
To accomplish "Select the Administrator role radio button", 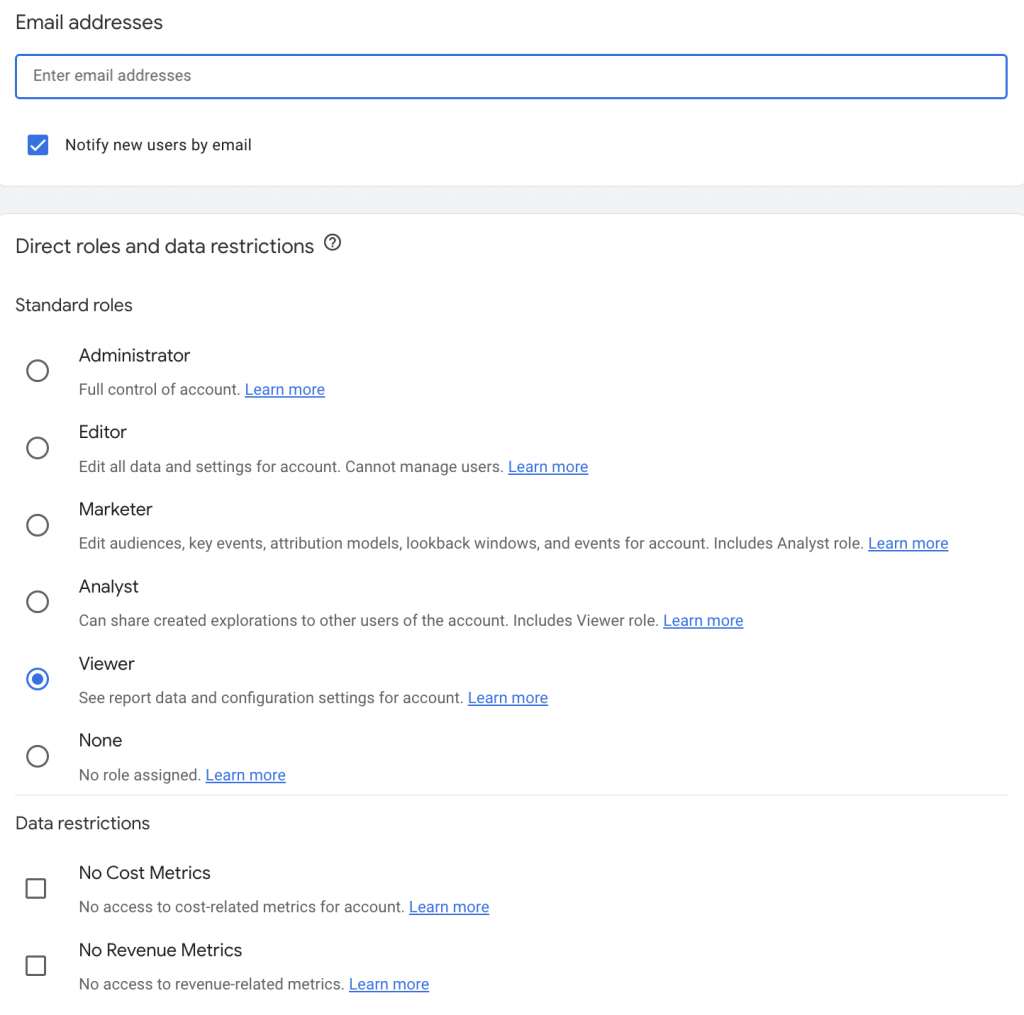I will coord(38,371).
